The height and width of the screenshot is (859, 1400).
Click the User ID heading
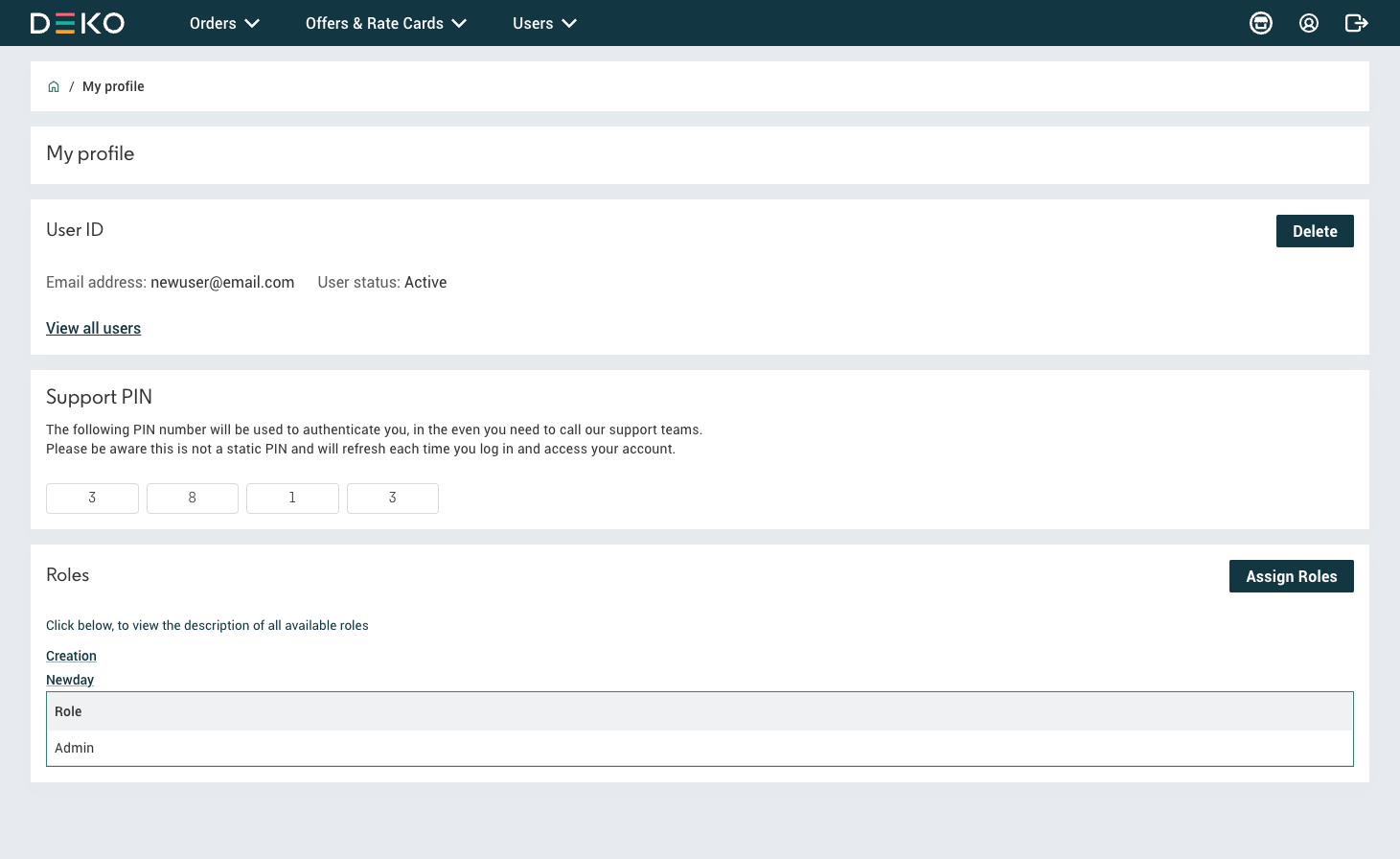coord(75,229)
